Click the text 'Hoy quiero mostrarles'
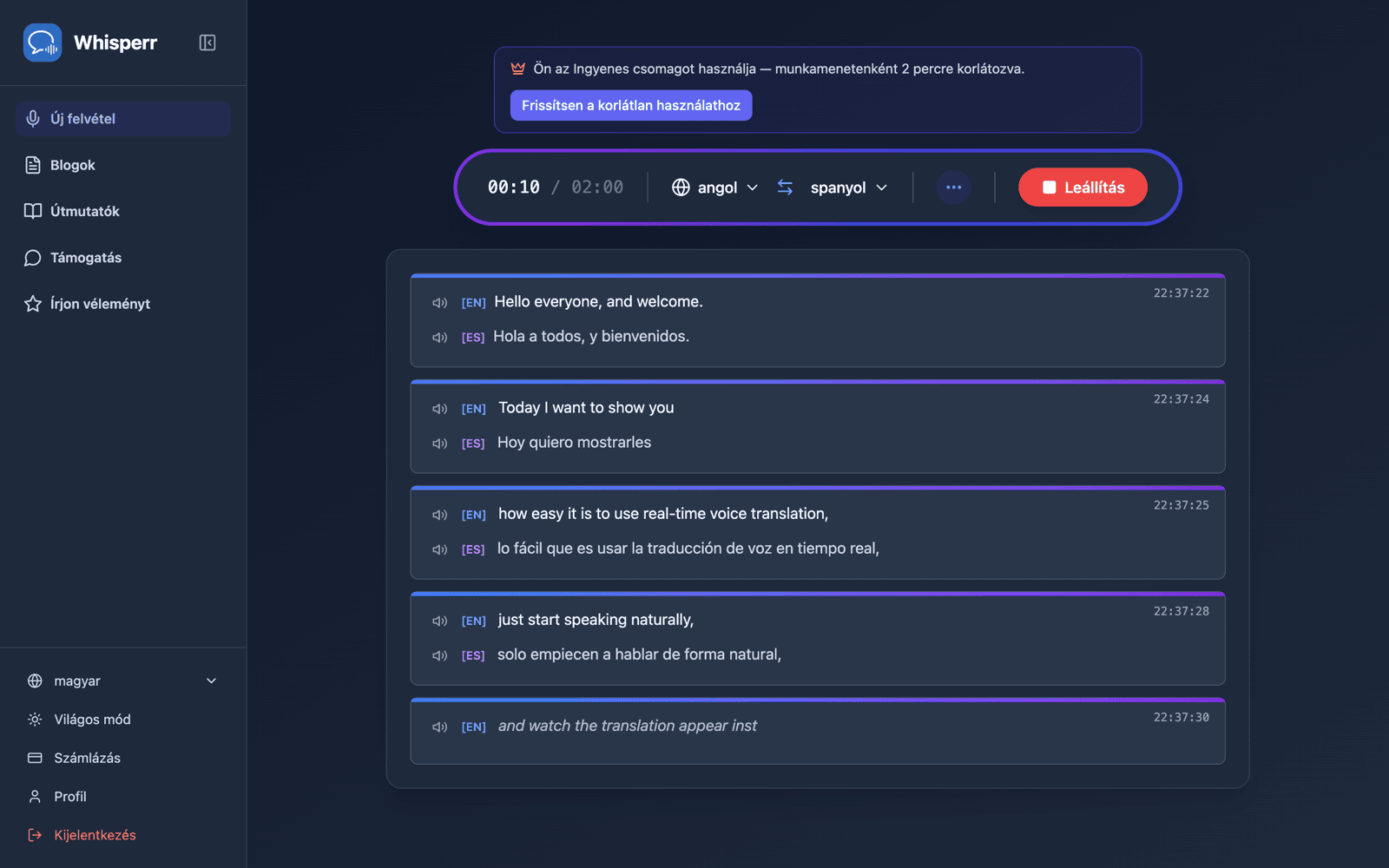Image resolution: width=1389 pixels, height=868 pixels. [574, 443]
